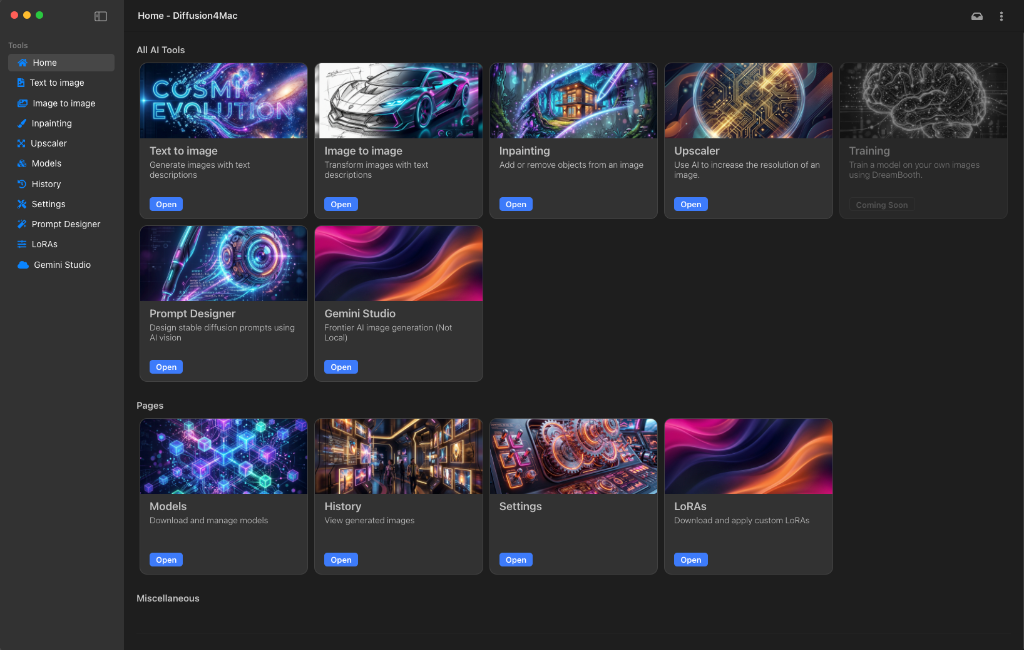Click the brain Training thumbnail

923,101
